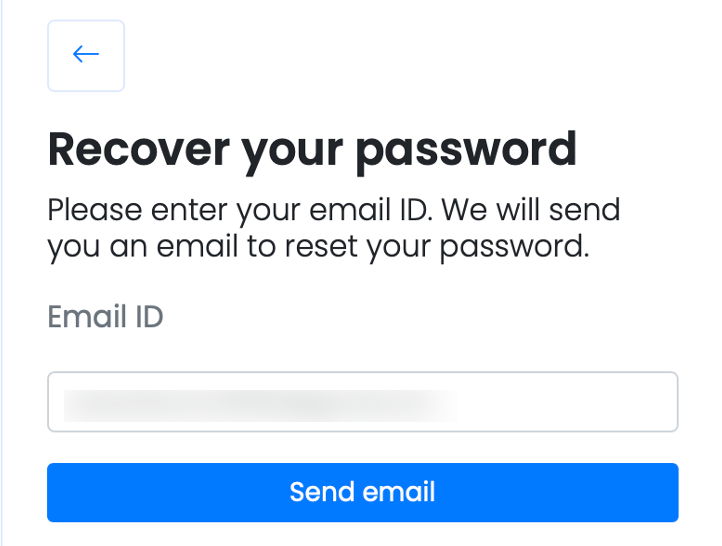The image size is (722, 546).
Task: Click the Send email button
Action: point(362,492)
